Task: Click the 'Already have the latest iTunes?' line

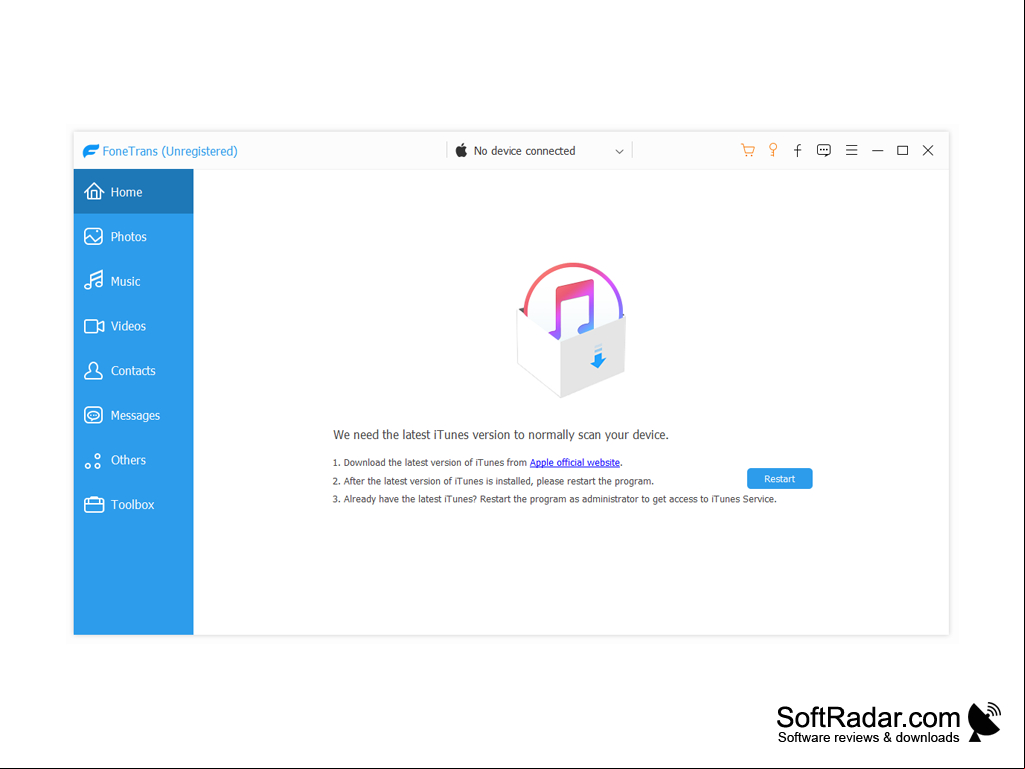Action: [554, 499]
